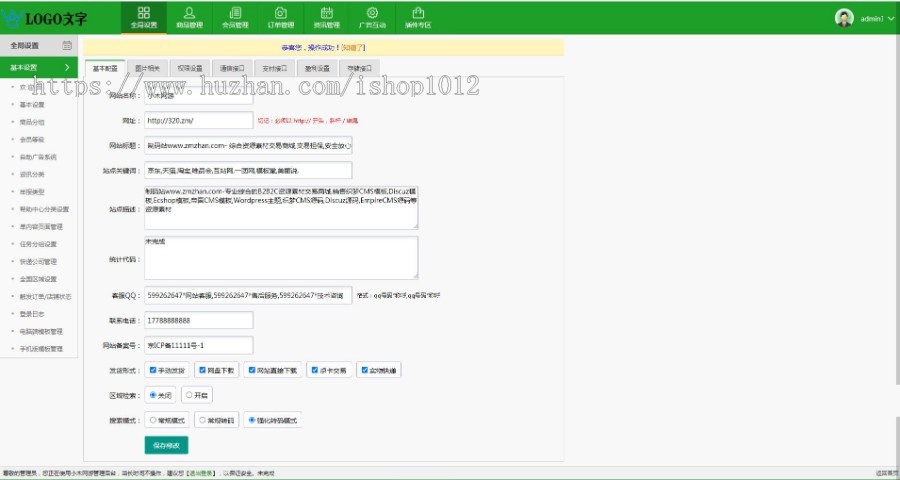Viewport: 900px width, 480px height.
Task: Open 手机版模板管理 in the sidebar
Action: click(x=41, y=349)
